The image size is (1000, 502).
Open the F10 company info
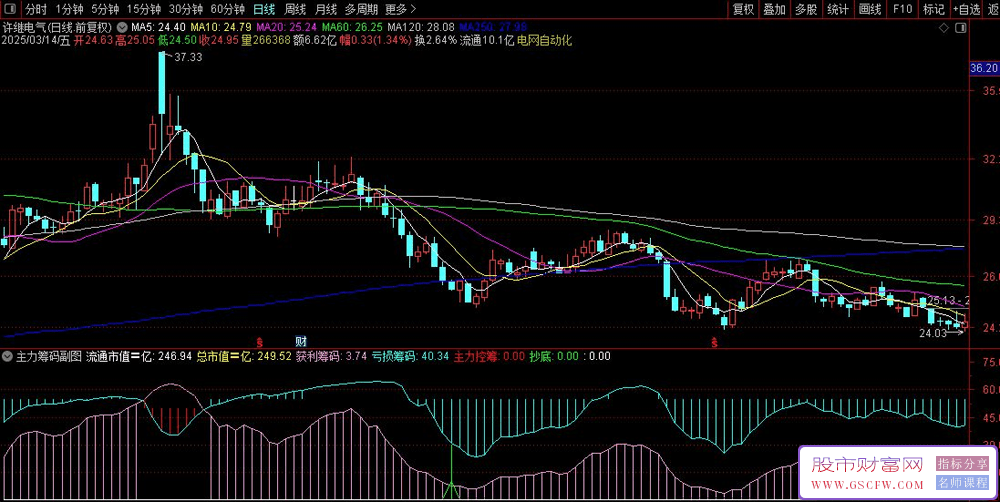click(902, 10)
